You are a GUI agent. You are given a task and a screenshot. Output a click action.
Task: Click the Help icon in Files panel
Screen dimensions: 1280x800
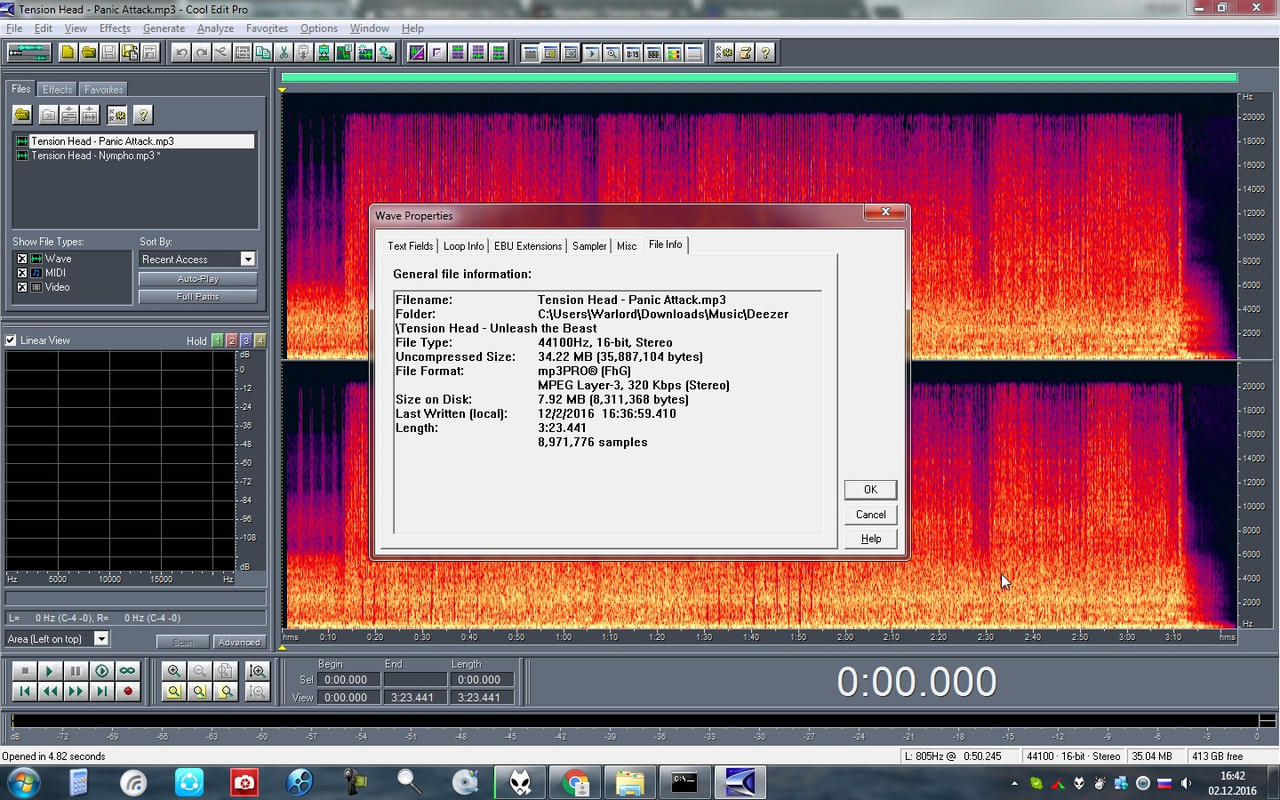[143, 115]
